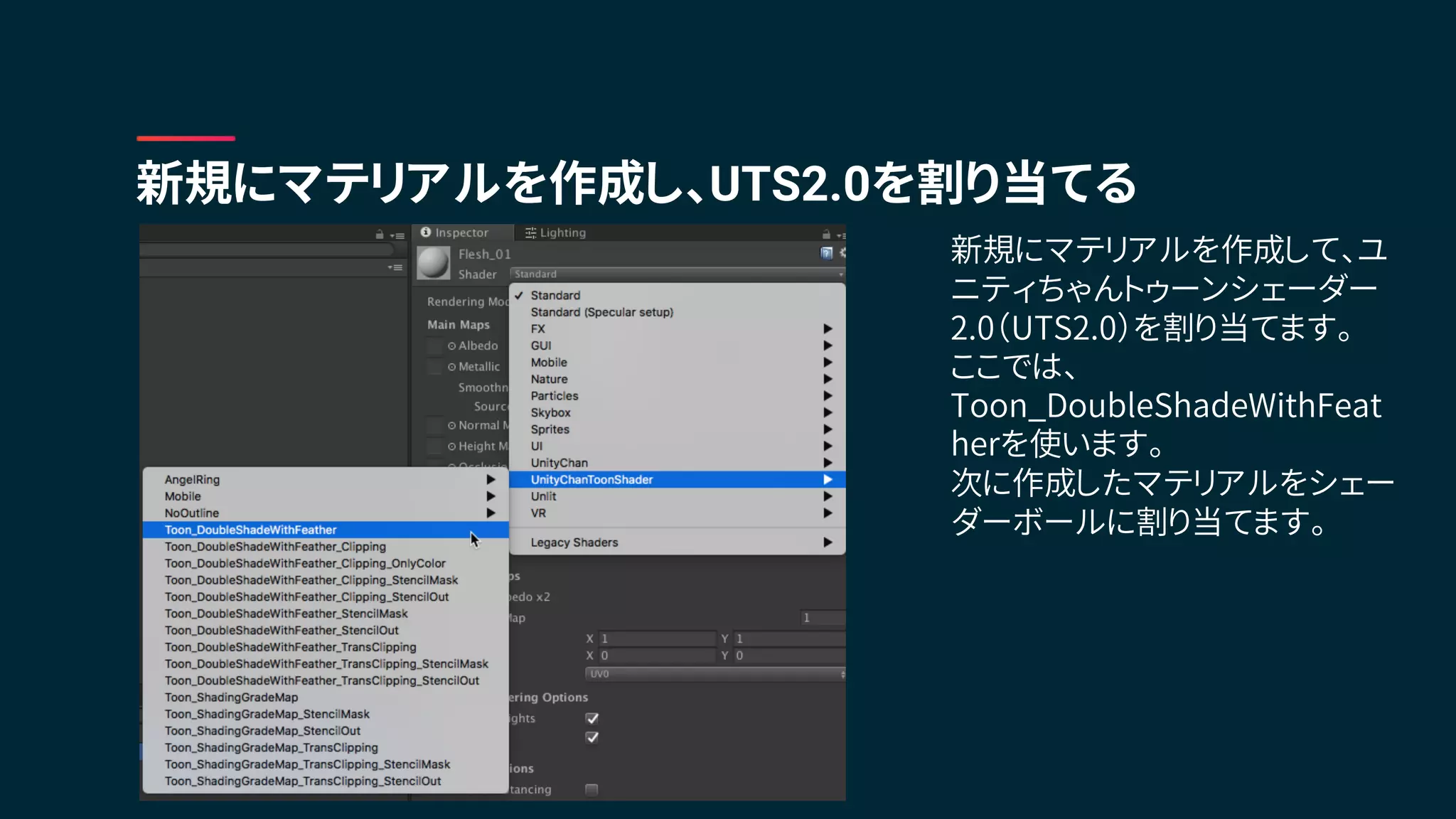Choose UnityChanToonShader in shader menu
Screen dimensions: 1456x819
[591, 480]
